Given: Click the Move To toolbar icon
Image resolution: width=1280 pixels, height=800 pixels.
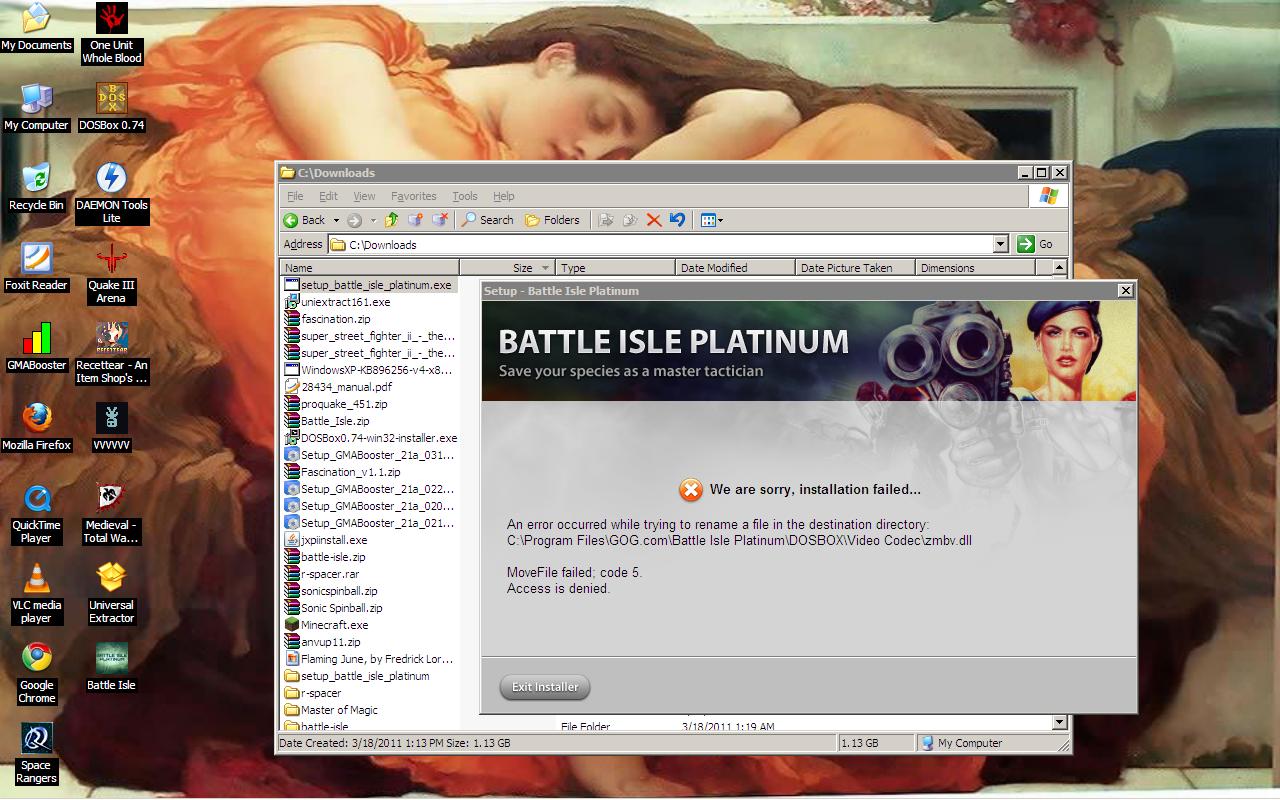Looking at the screenshot, I should (606, 220).
